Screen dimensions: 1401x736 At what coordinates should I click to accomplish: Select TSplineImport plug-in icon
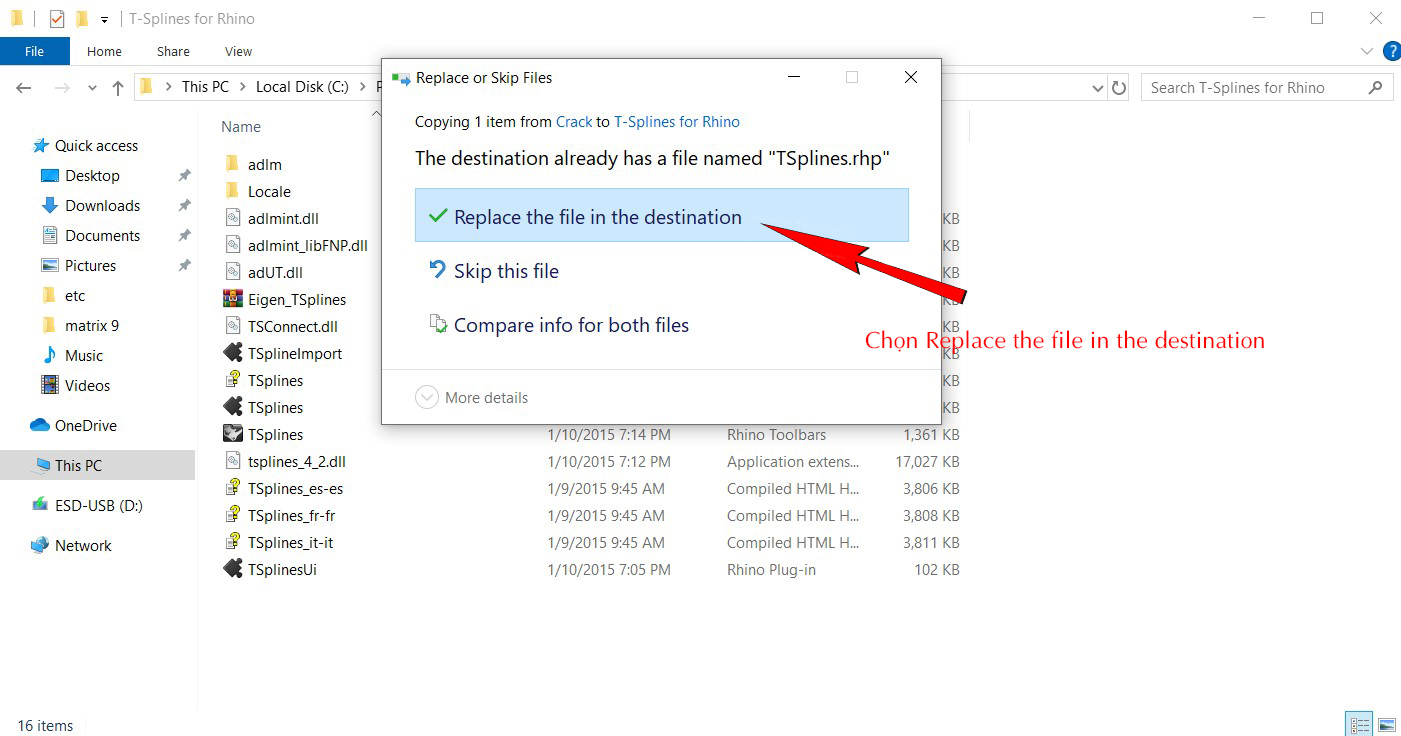coord(232,353)
